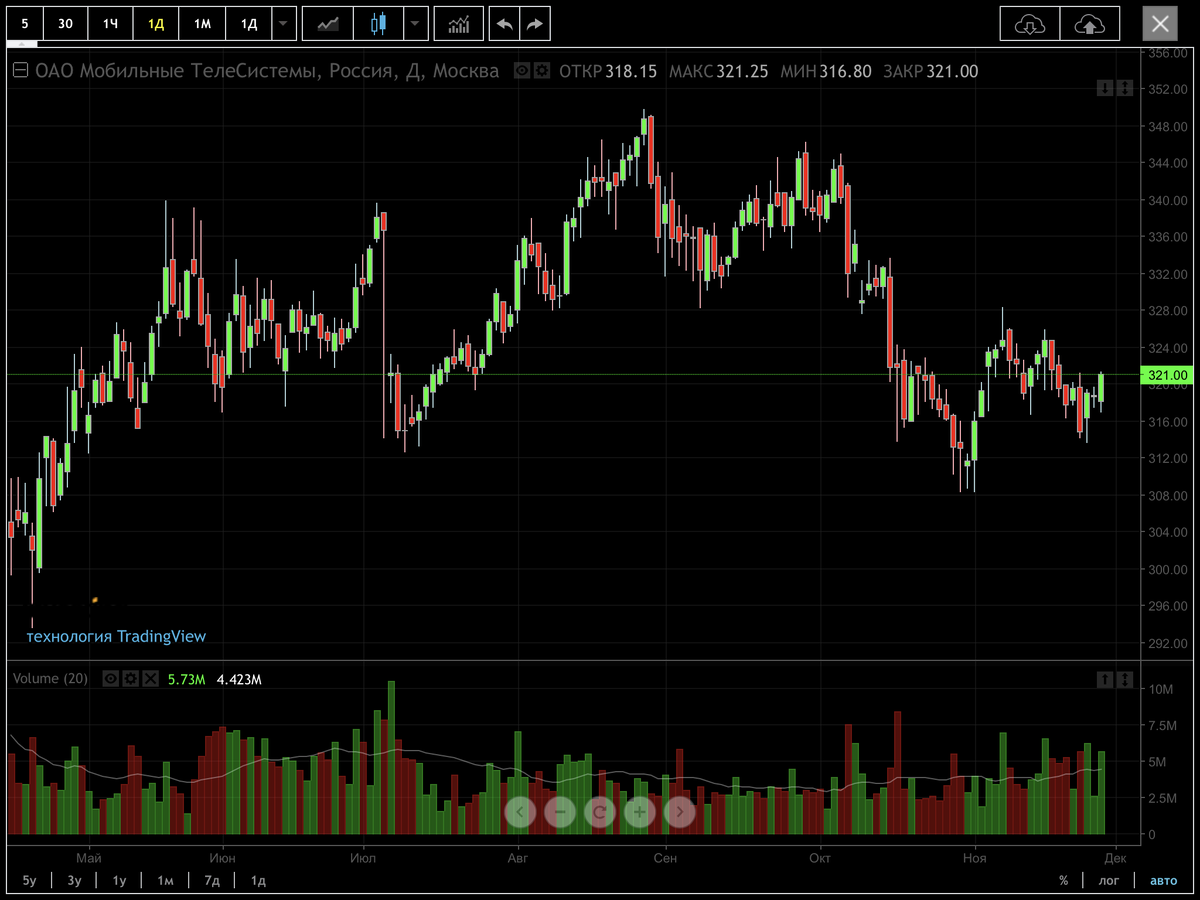Undo the last chart action

pyautogui.click(x=505, y=24)
